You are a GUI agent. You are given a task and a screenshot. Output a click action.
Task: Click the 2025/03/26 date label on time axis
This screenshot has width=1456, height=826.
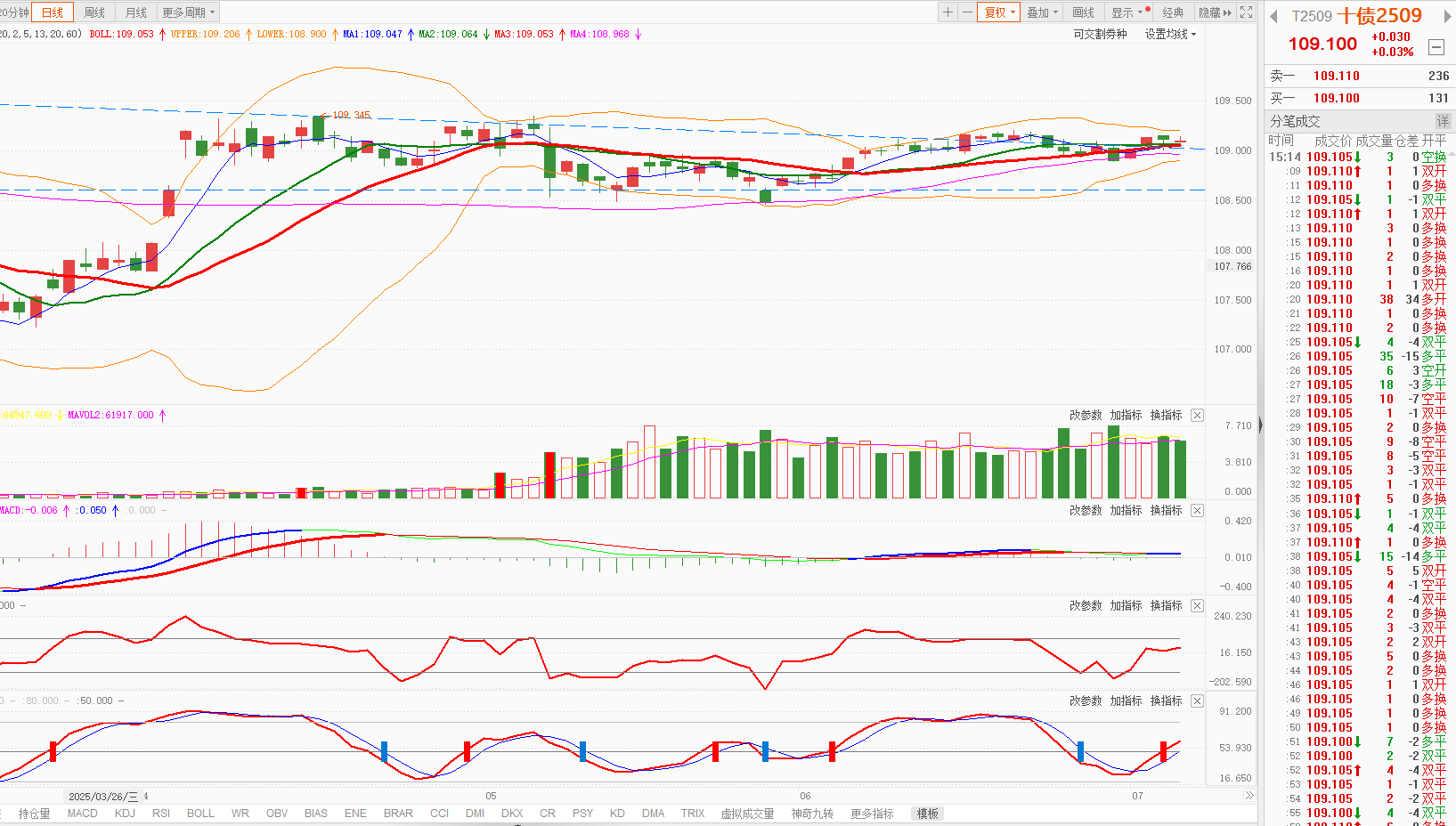(x=103, y=797)
